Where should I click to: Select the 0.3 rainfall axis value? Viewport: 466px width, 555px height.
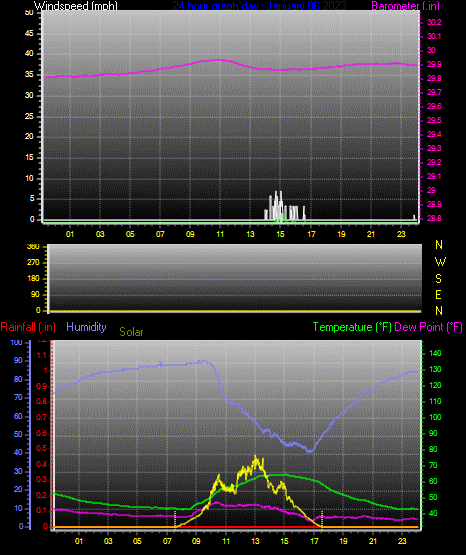(42, 480)
